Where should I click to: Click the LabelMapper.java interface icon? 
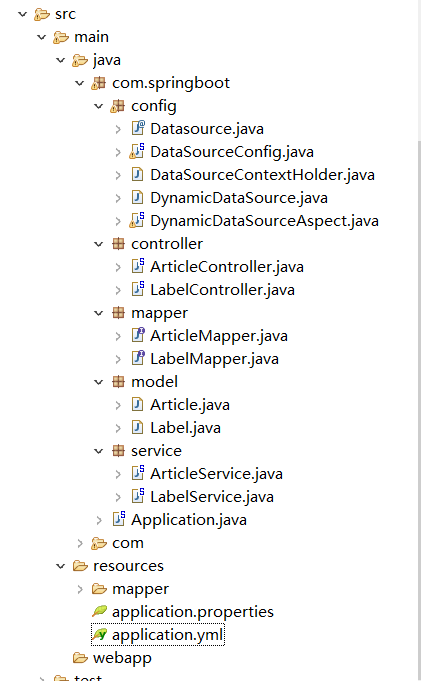tap(138, 358)
